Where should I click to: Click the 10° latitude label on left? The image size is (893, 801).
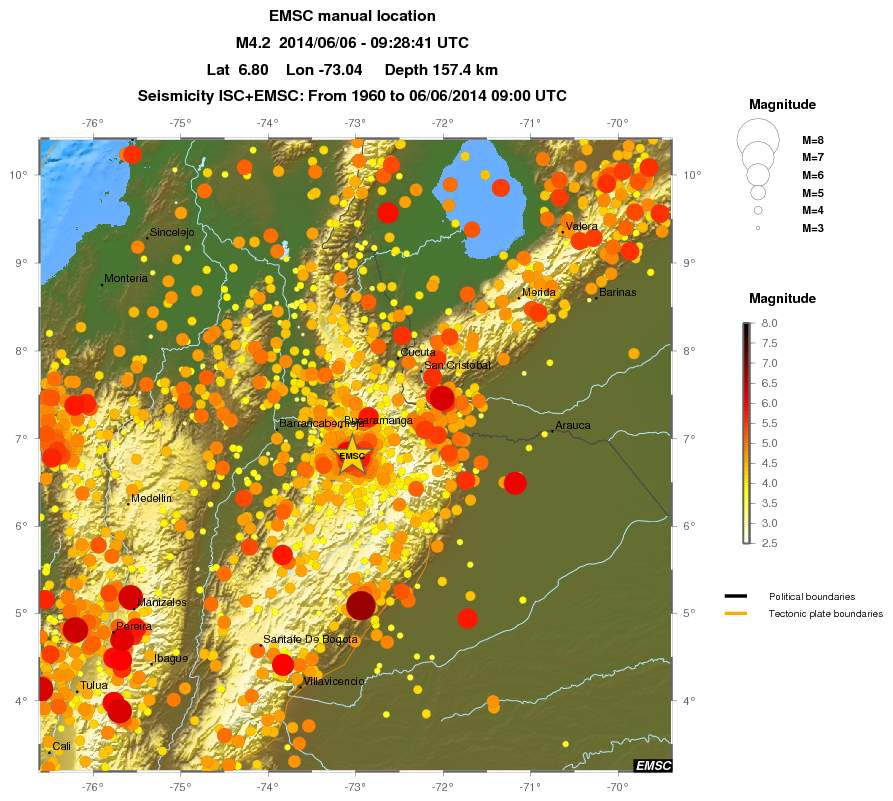click(19, 175)
